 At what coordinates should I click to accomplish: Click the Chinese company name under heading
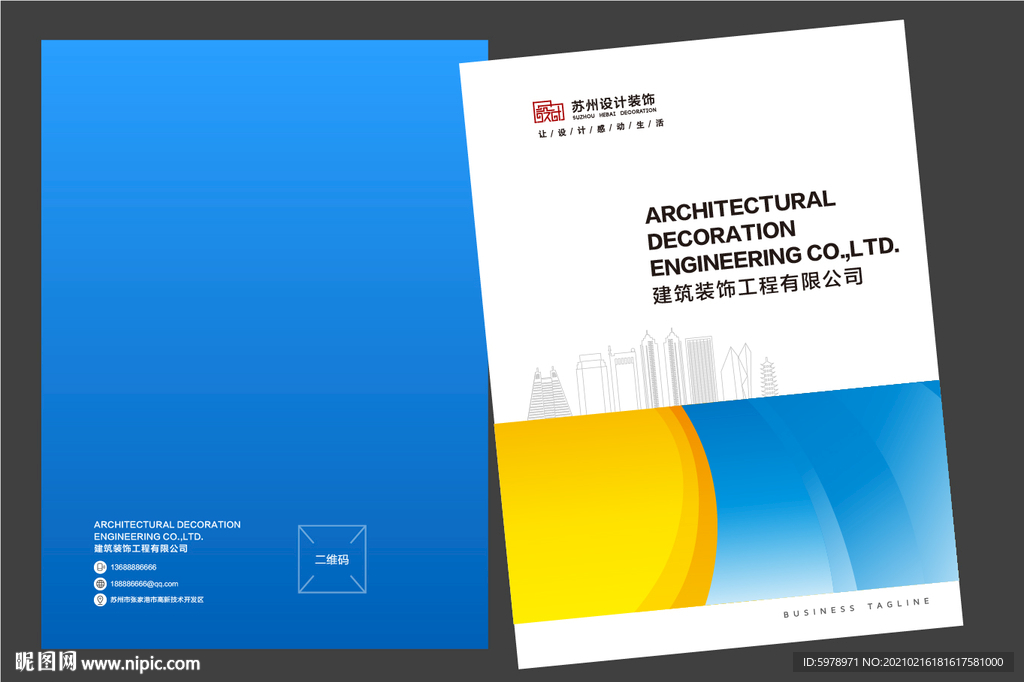coord(758,285)
